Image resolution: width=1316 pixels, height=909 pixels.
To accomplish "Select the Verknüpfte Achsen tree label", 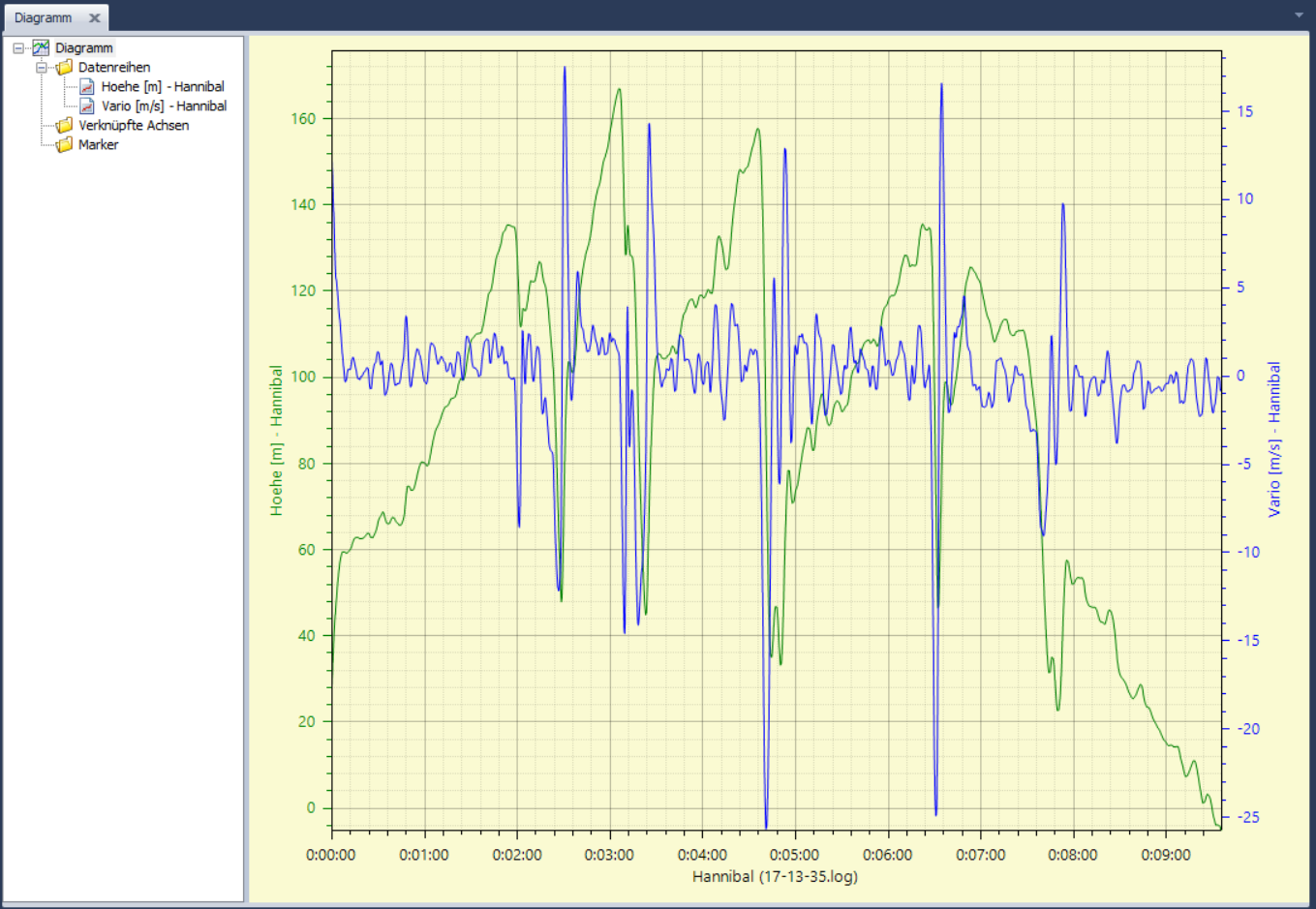I will click(x=134, y=125).
